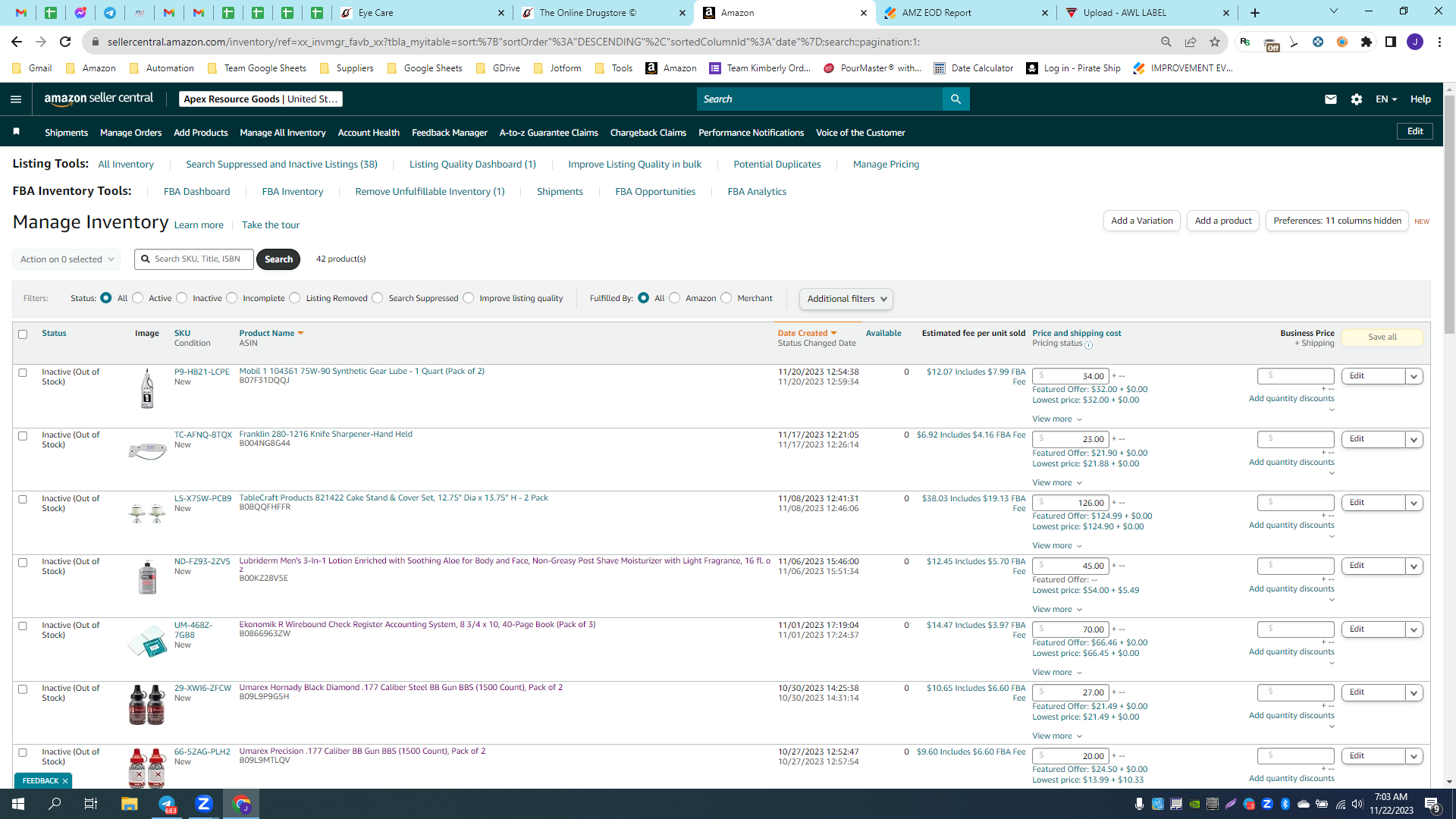Check the row for SKU P9-HB21-LCPE
The width and height of the screenshot is (1456, 819).
23,373
